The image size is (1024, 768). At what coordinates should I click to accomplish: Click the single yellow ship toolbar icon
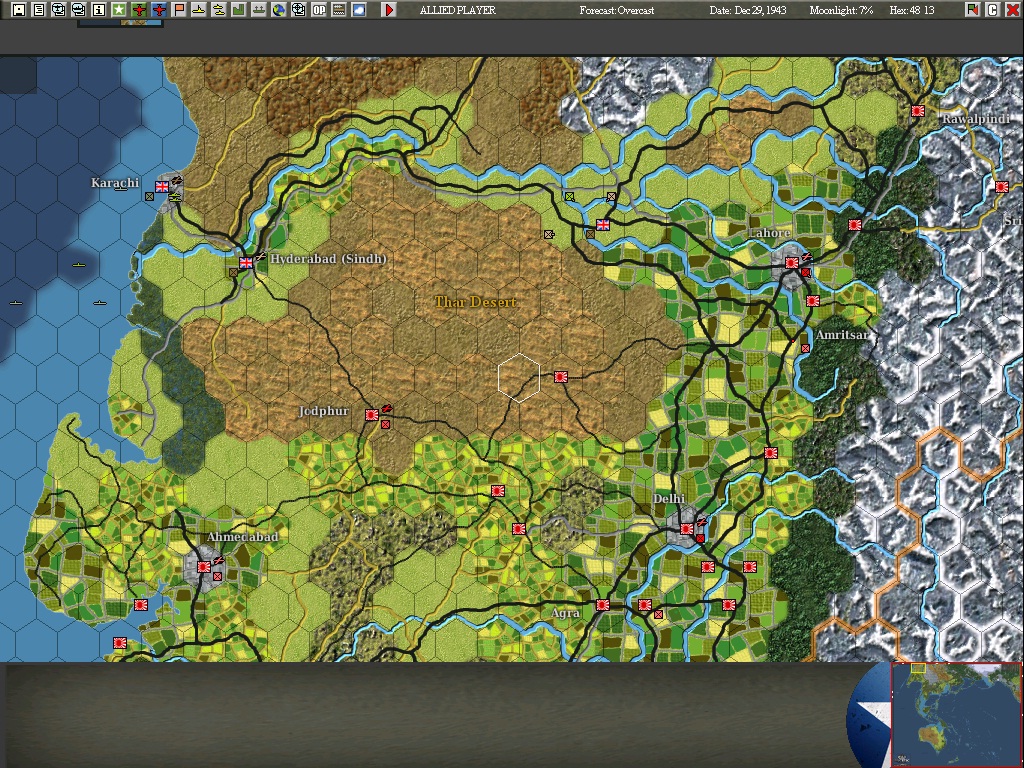point(199,10)
